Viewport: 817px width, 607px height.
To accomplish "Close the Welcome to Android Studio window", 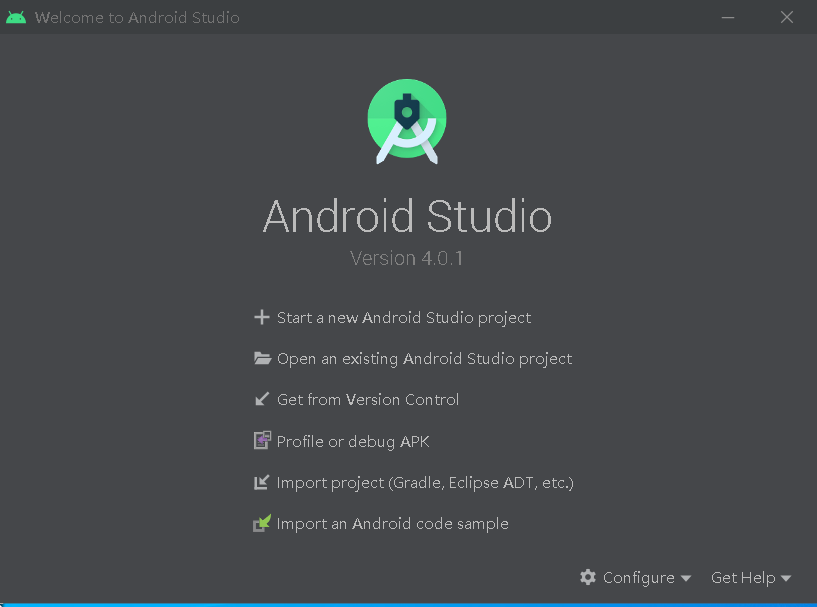I will coord(787,17).
